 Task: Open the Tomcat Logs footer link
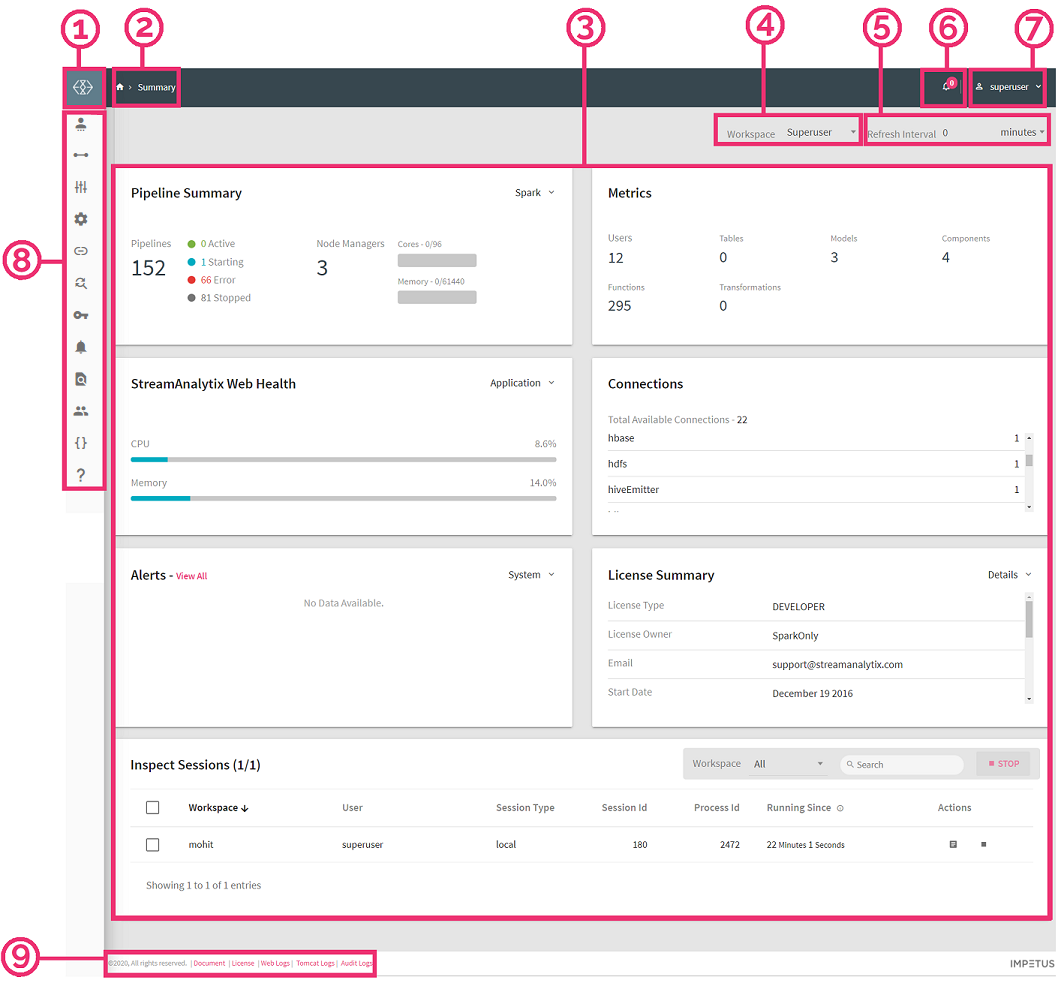coord(315,963)
